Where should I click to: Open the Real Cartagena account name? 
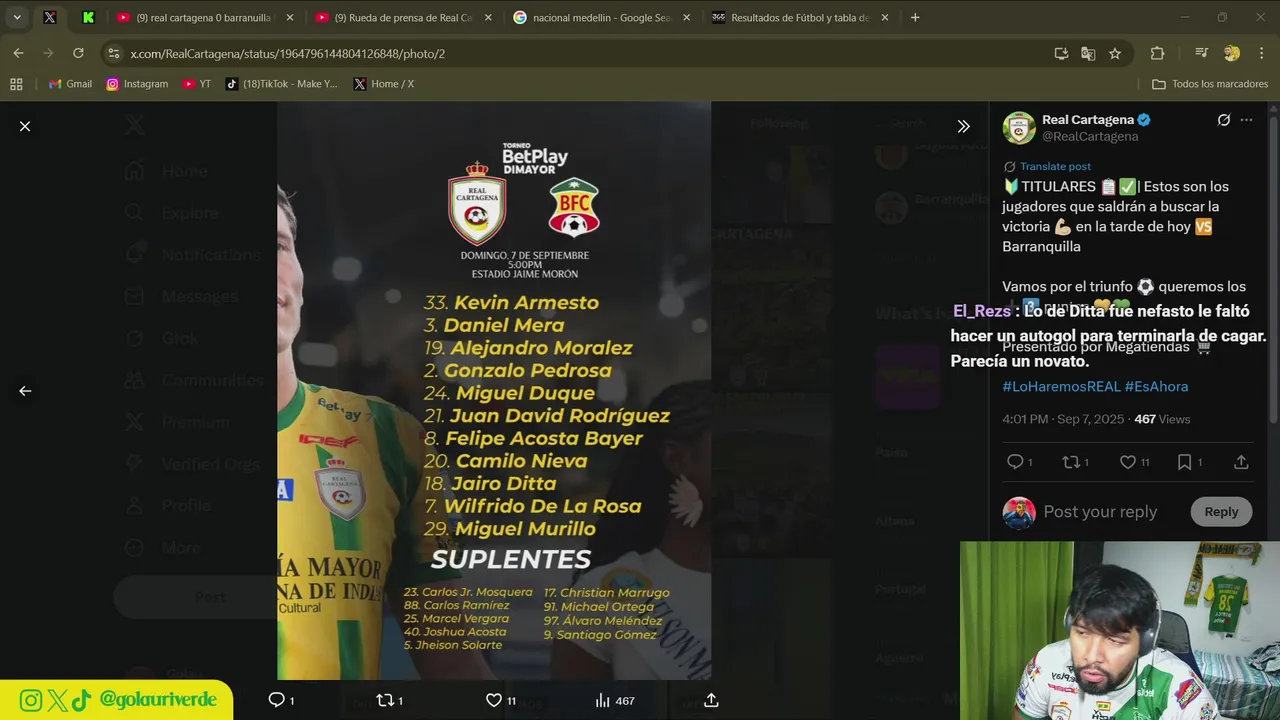click(x=1088, y=119)
